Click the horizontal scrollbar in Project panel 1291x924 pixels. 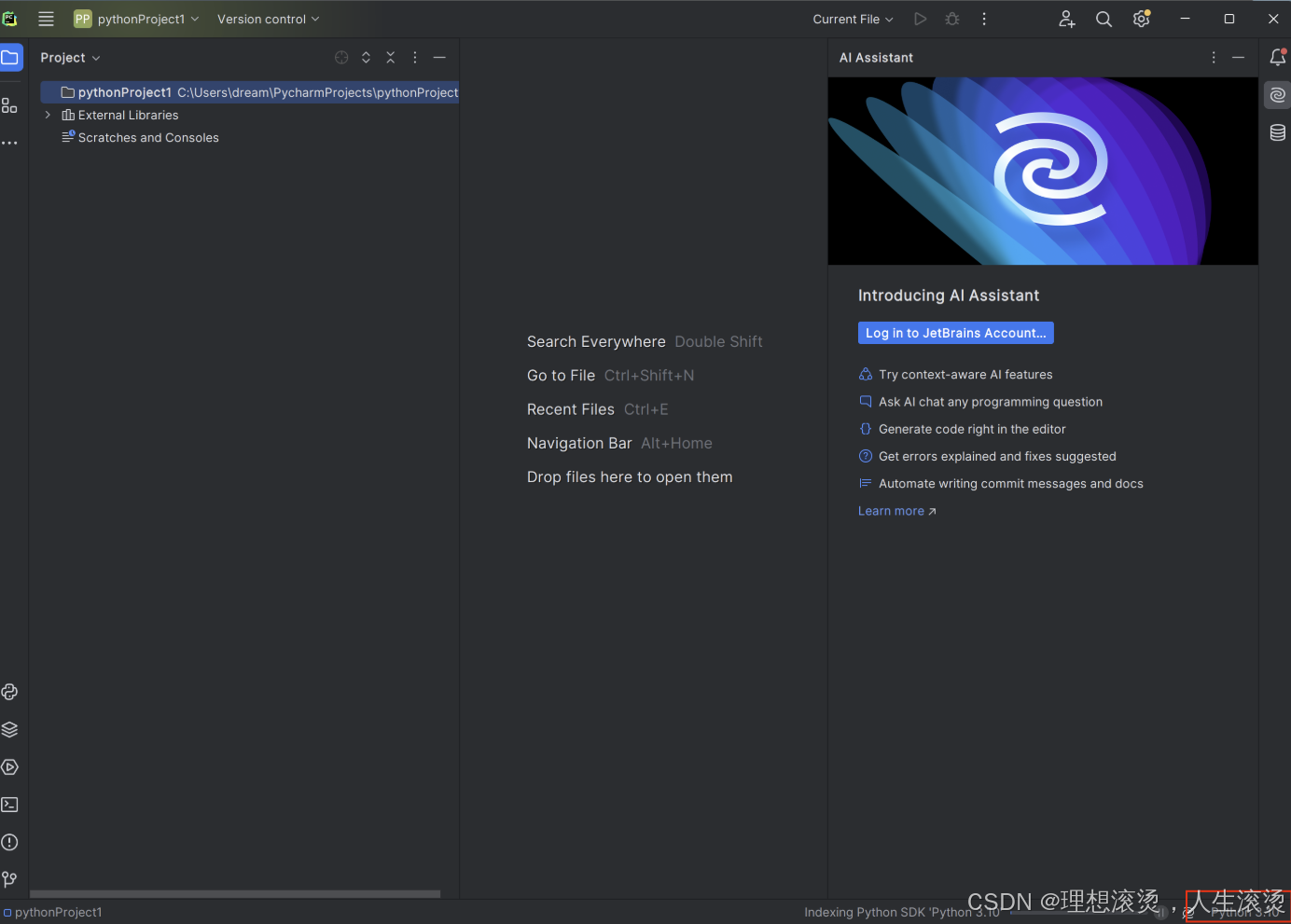235,893
